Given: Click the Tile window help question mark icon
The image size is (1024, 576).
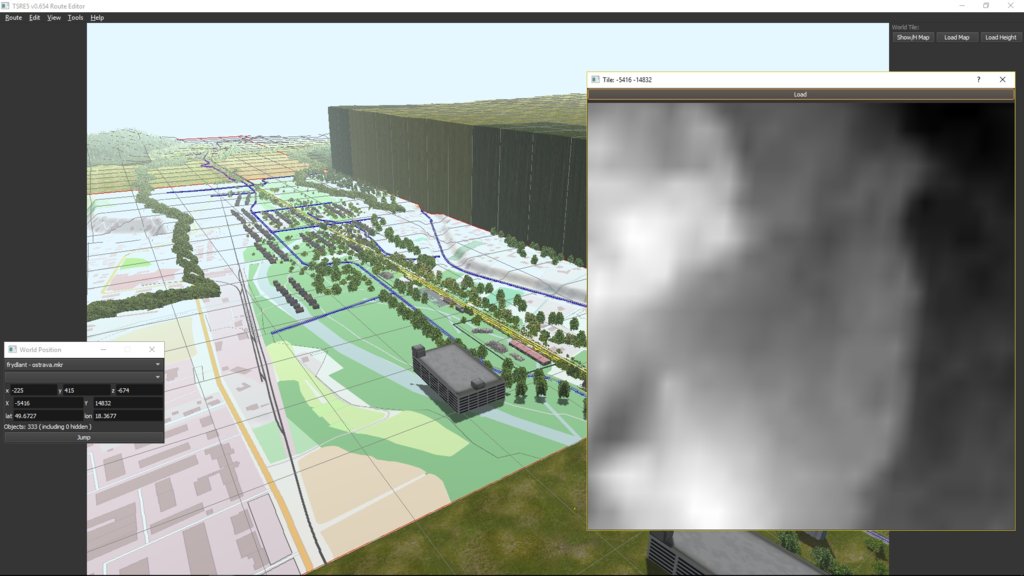Looking at the screenshot, I should coord(978,79).
